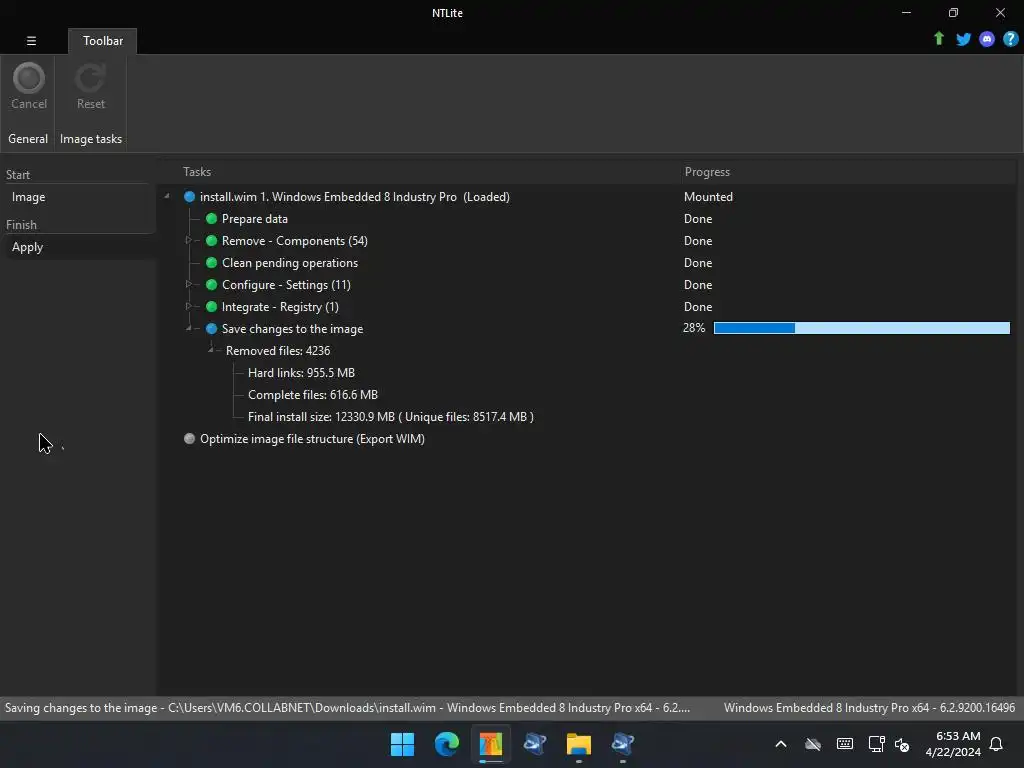Select the install.wim Windows Embedded 8 row
The height and width of the screenshot is (768, 1024).
(355, 197)
